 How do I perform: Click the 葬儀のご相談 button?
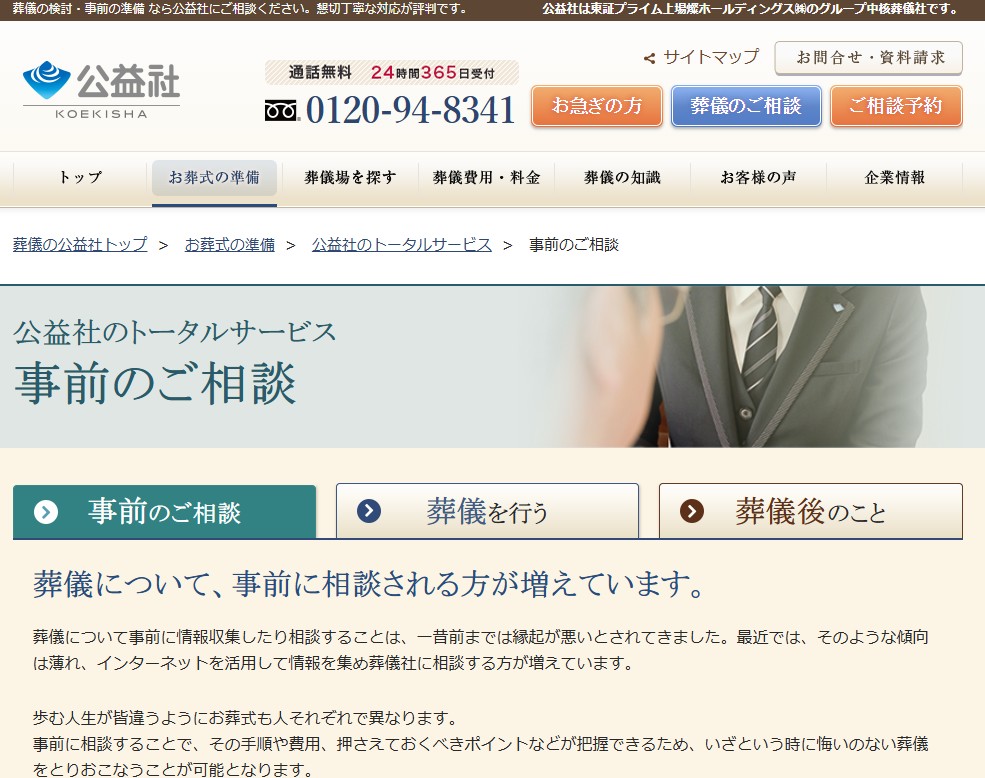[x=746, y=105]
